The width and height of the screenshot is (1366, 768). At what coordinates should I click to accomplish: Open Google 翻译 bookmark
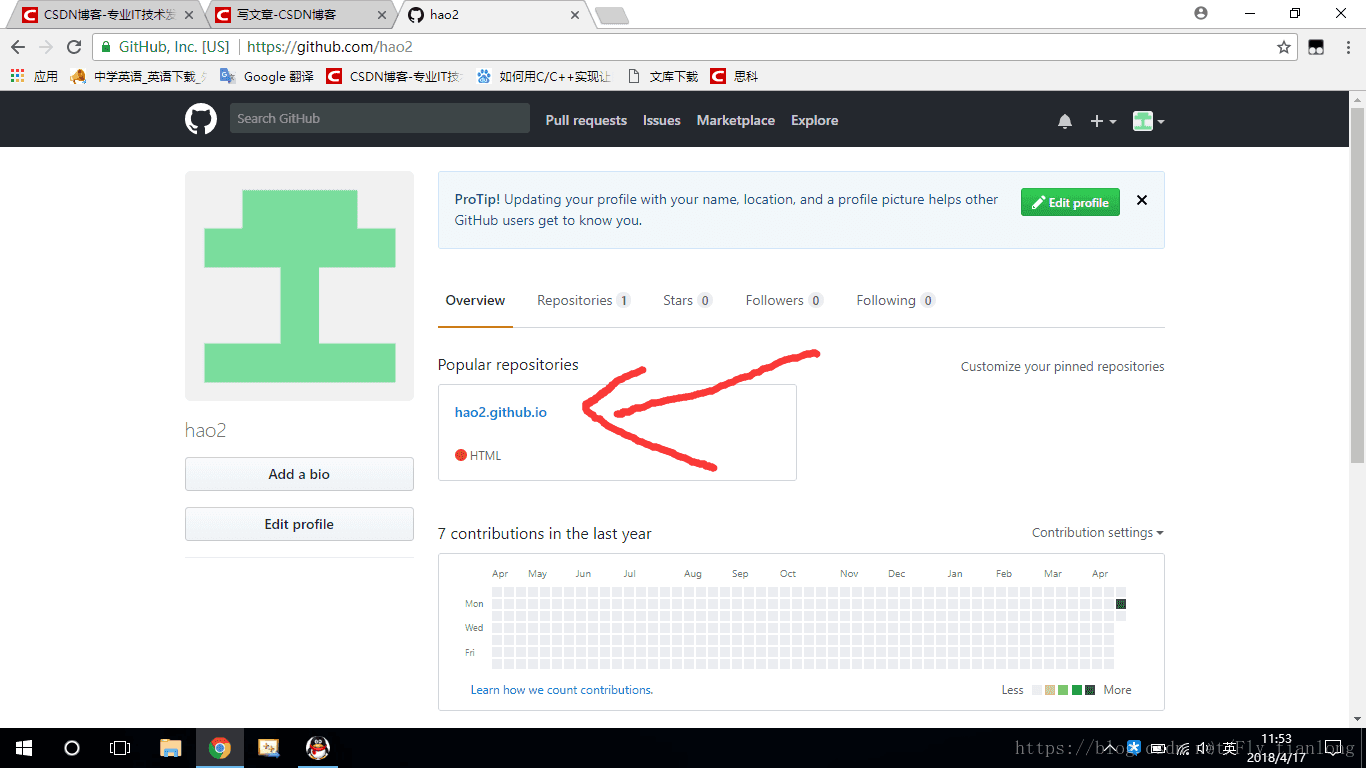pyautogui.click(x=266, y=76)
